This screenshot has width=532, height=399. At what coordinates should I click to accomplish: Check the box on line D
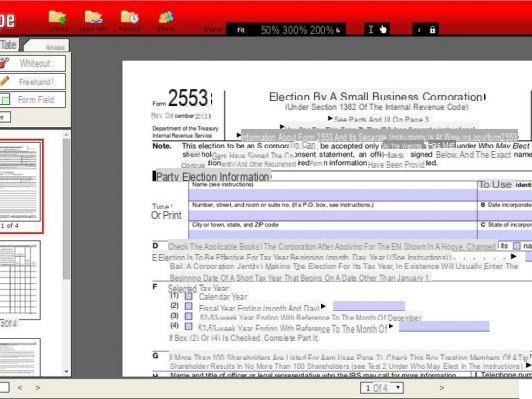tap(516, 246)
